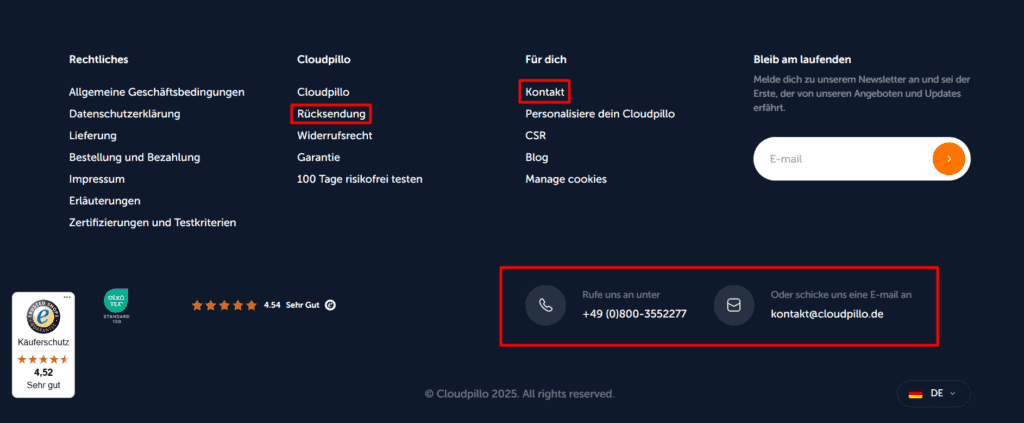Open the Kontakt link
Image resolution: width=1024 pixels, height=423 pixels.
coord(545,92)
